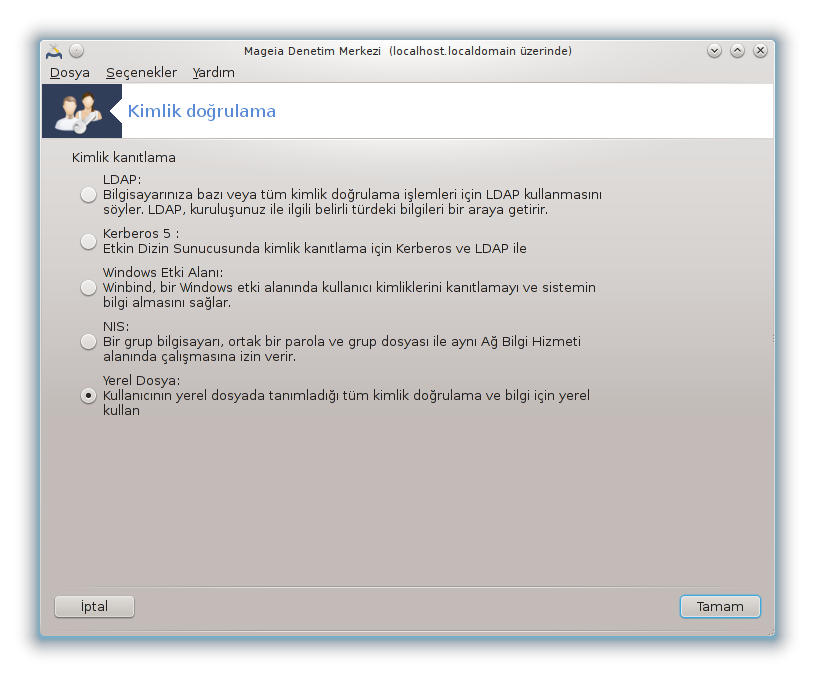815x676 pixels.
Task: Maximize the Mageia Denetim Merkezi window
Action: [737, 51]
